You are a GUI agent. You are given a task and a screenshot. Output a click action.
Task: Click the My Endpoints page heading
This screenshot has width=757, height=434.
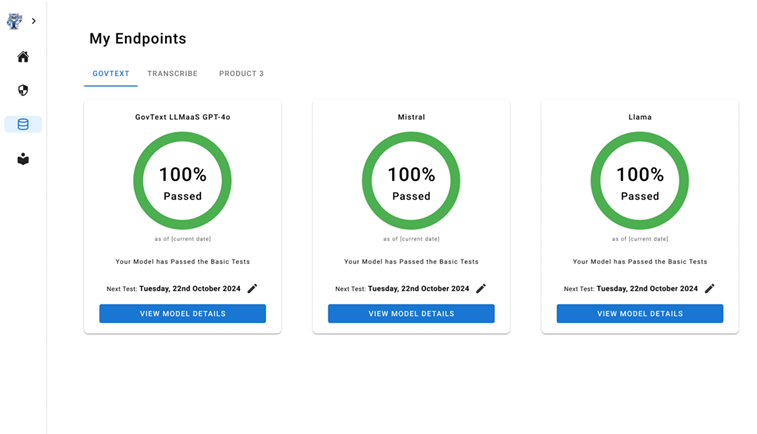pos(138,39)
